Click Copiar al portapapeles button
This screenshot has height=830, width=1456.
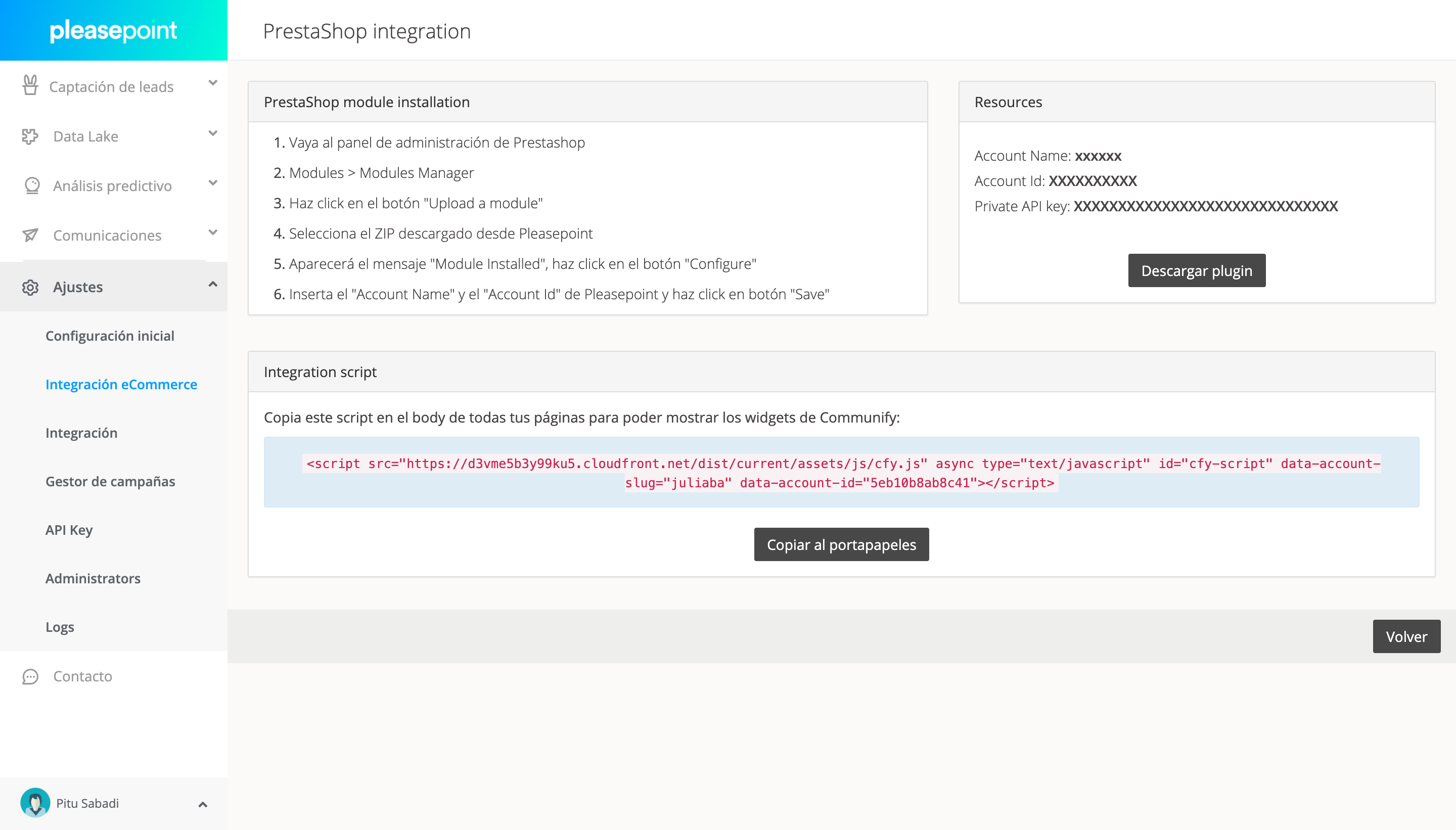click(x=841, y=544)
